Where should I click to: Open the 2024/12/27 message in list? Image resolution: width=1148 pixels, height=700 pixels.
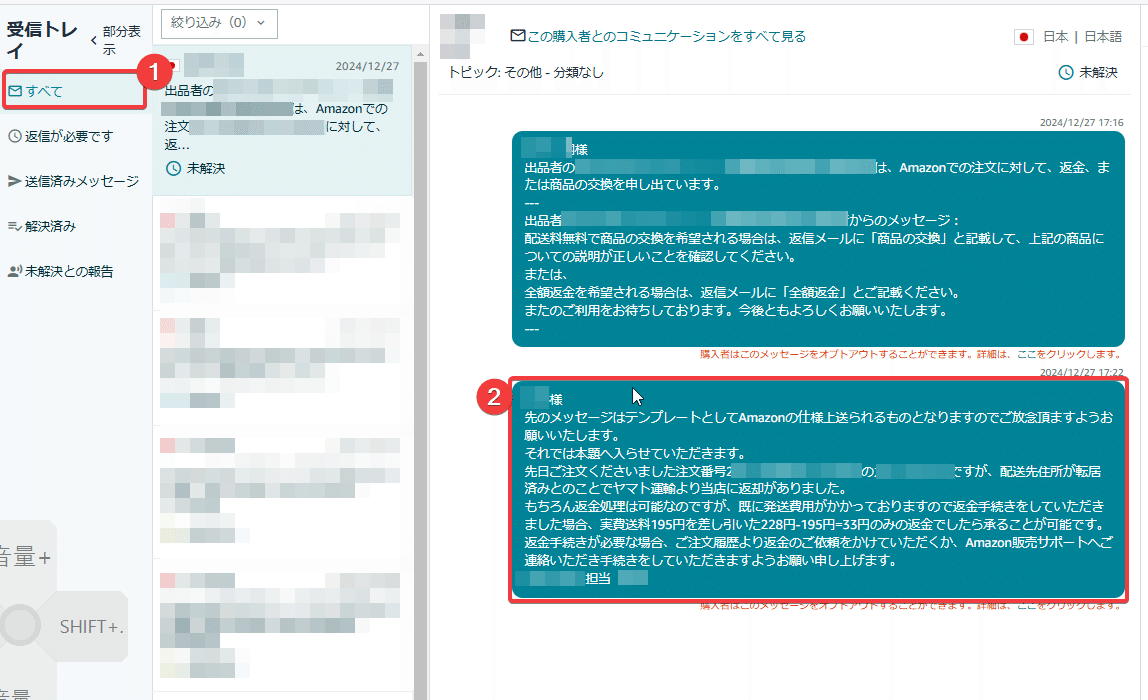283,120
